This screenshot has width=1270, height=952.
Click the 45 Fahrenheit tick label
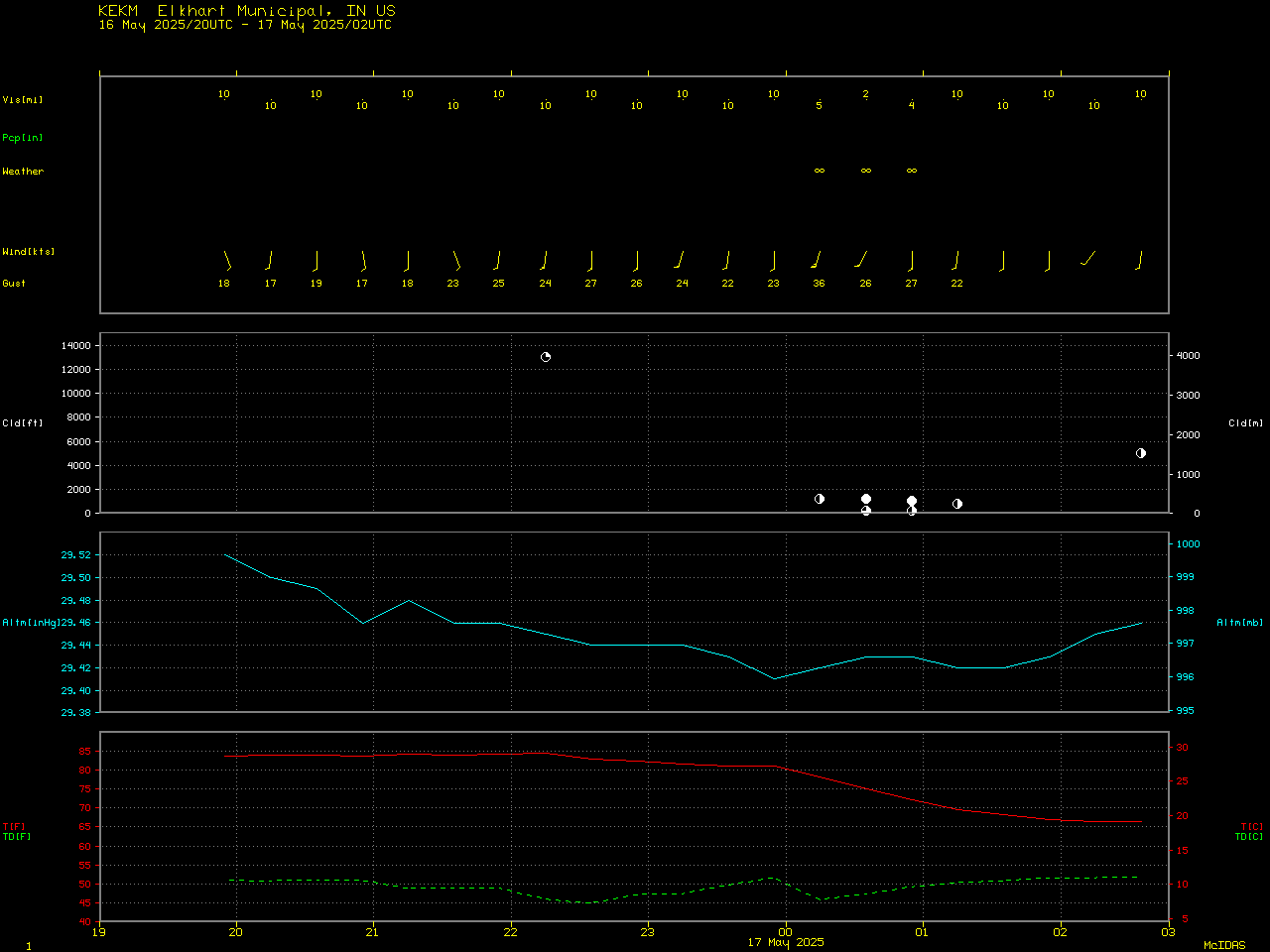pyautogui.click(x=85, y=903)
